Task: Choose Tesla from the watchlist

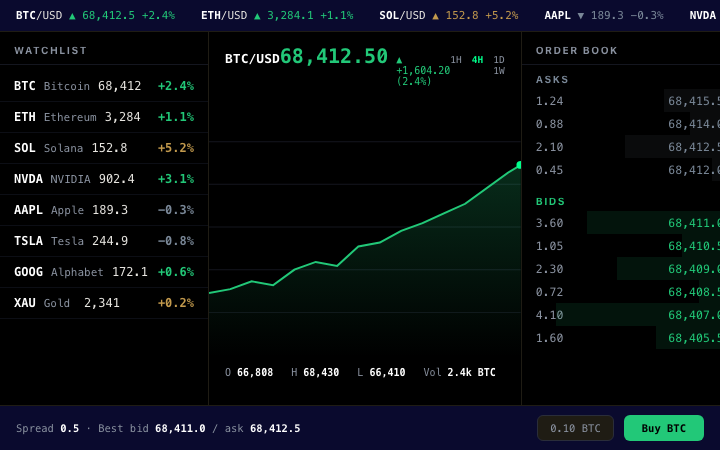Action: (104, 241)
